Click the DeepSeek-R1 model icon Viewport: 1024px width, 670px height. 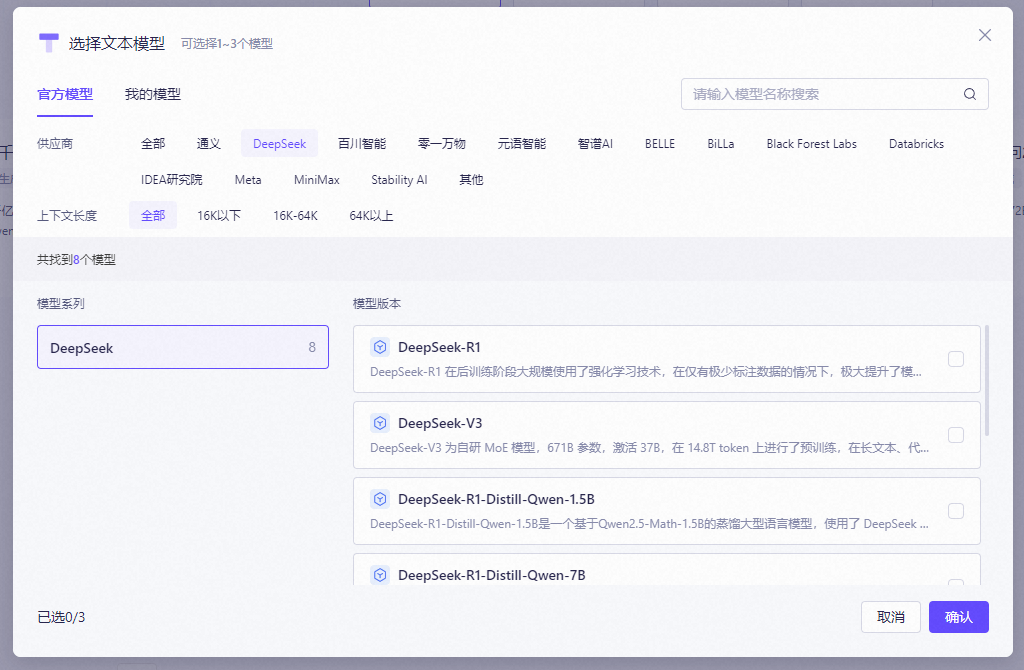[380, 347]
